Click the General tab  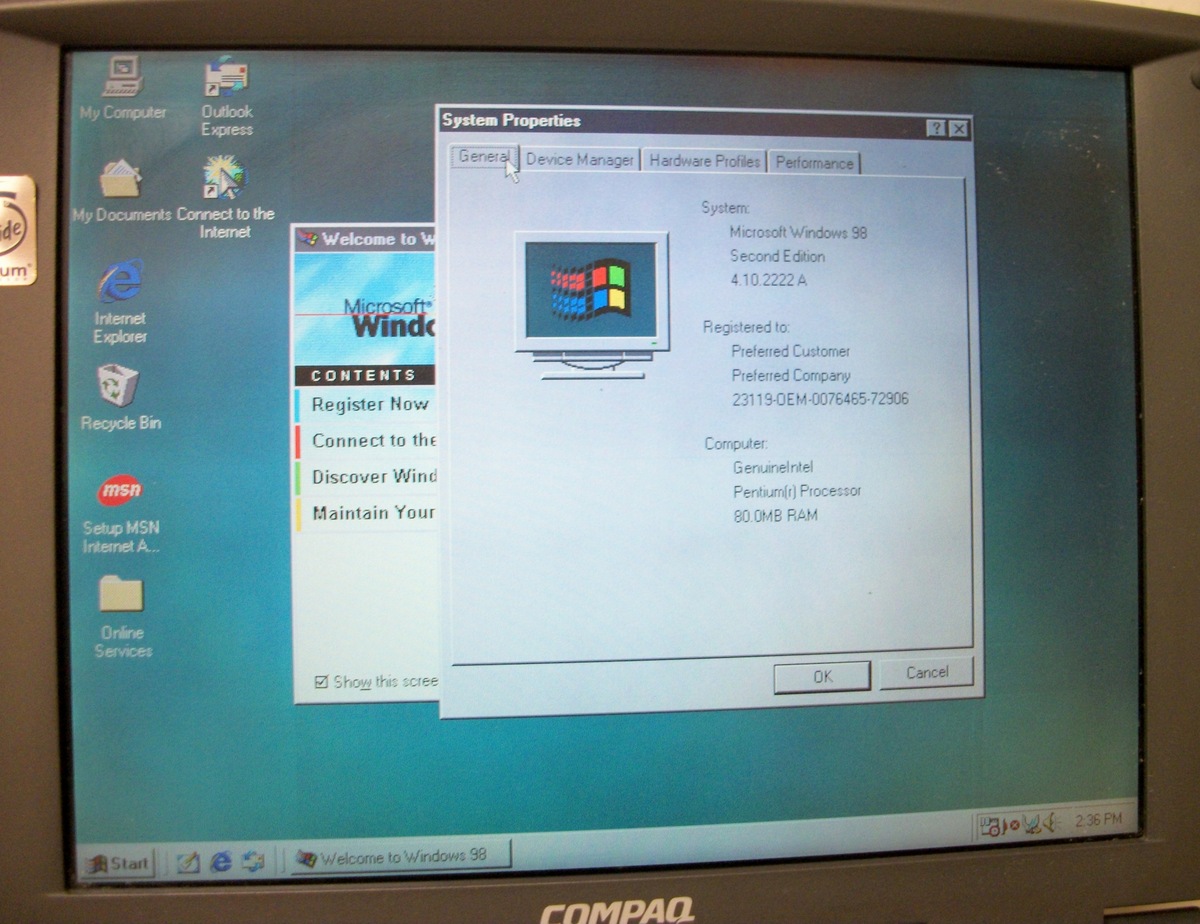click(x=484, y=158)
